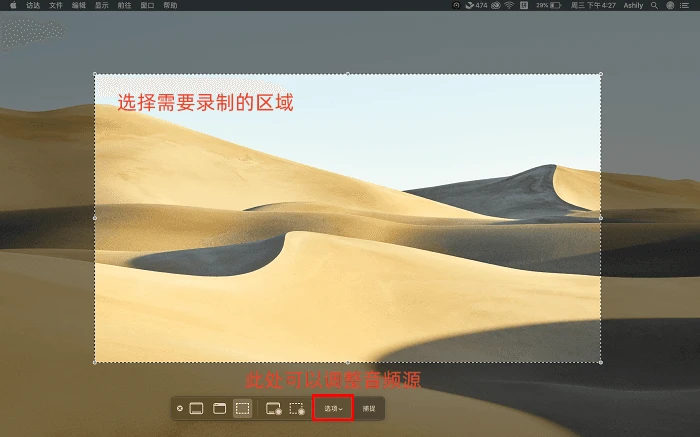The height and width of the screenshot is (437, 700).
Task: Open the 帮助 menu
Action: (x=170, y=5)
